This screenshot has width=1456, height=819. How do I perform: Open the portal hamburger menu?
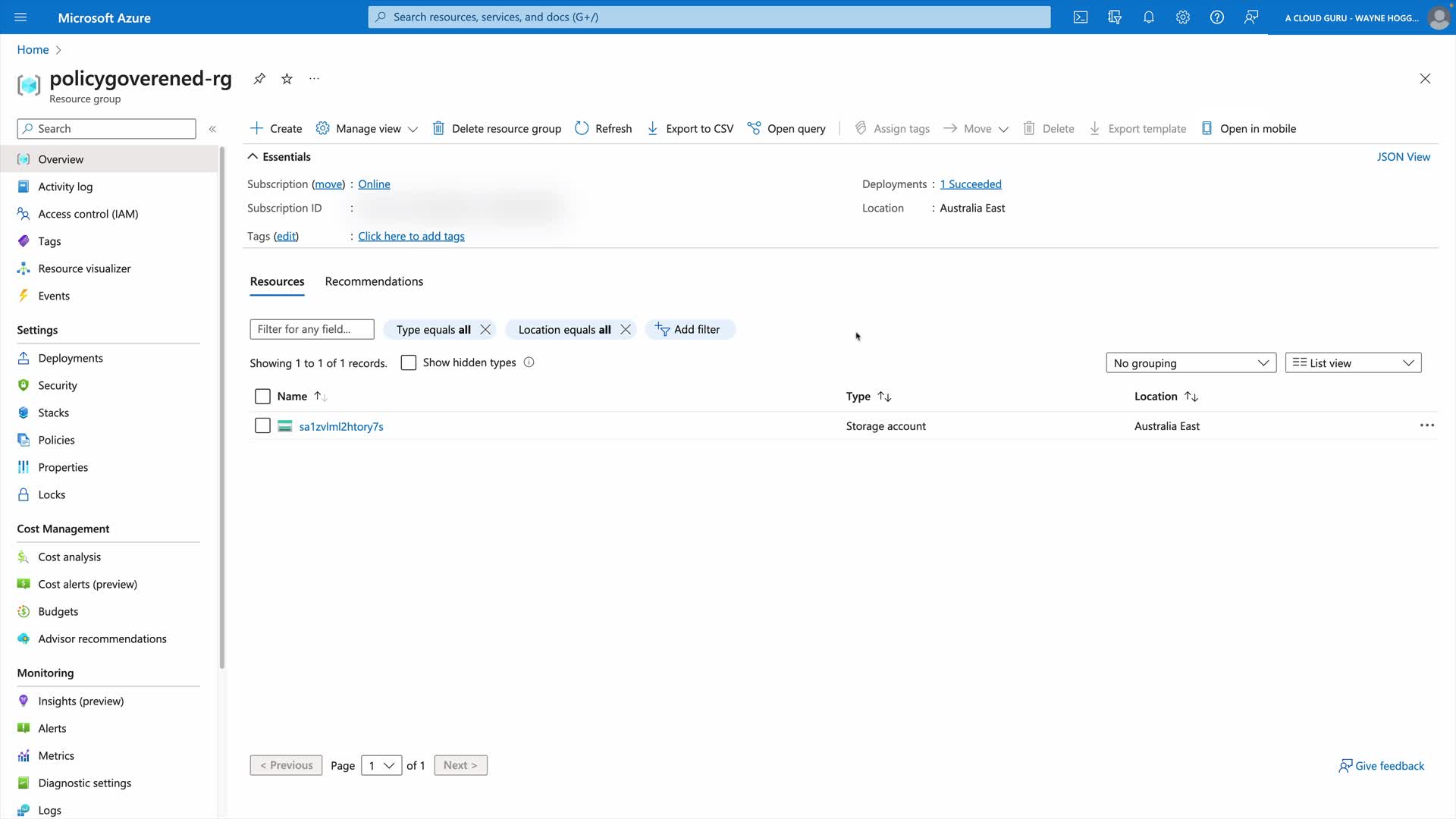pyautogui.click(x=20, y=17)
